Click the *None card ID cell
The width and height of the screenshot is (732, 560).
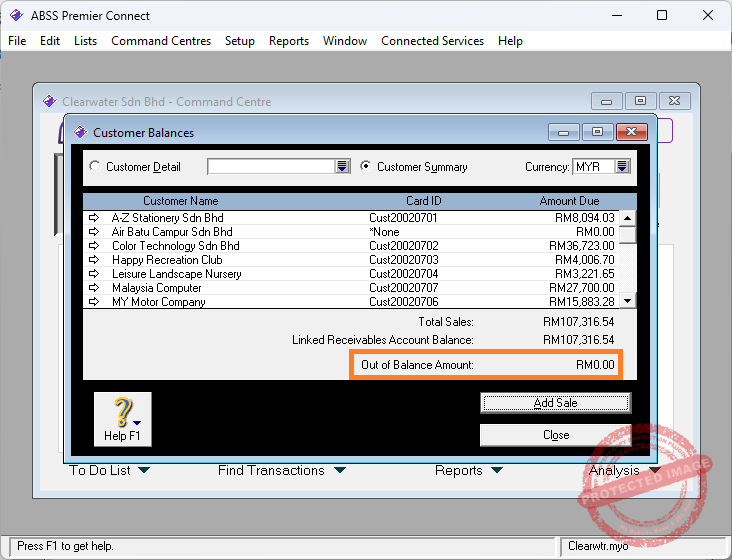pos(384,232)
